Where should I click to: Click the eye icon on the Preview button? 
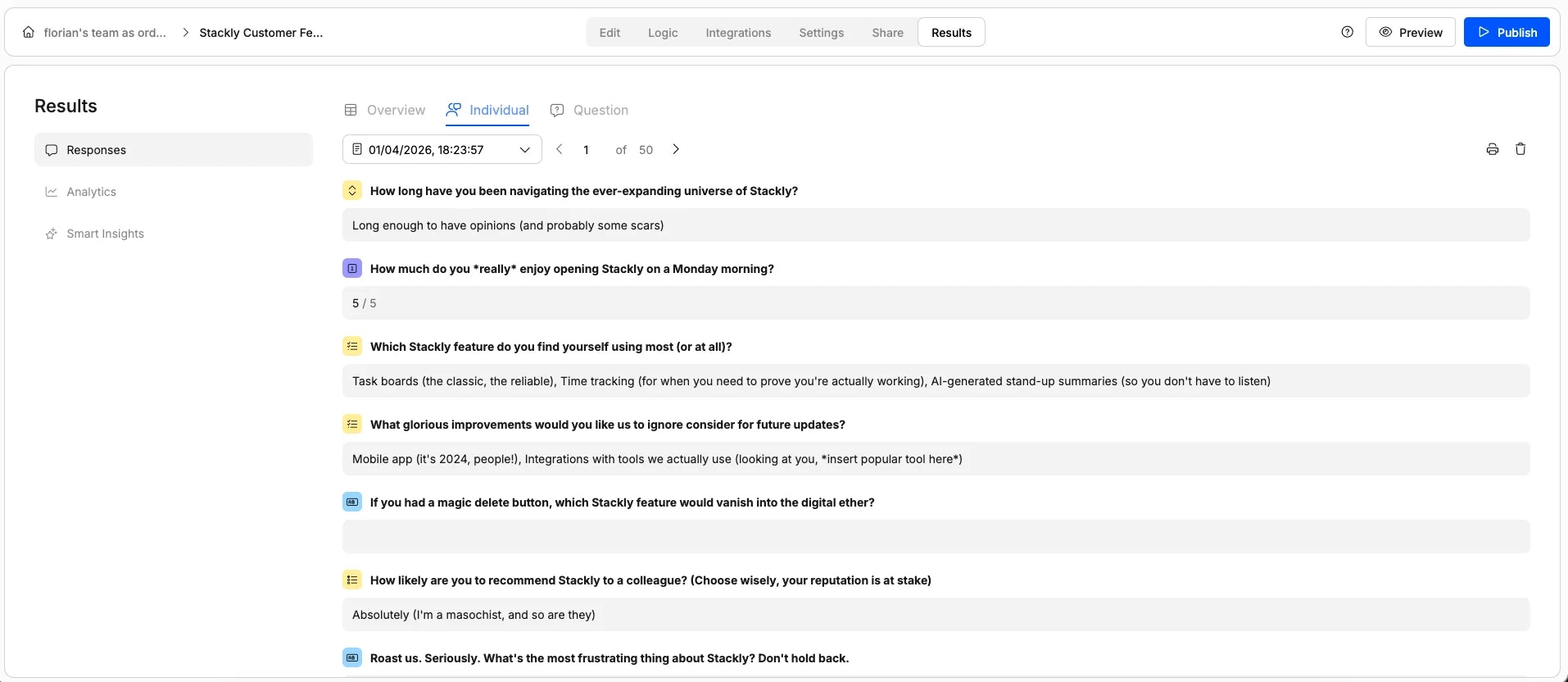pos(1386,32)
